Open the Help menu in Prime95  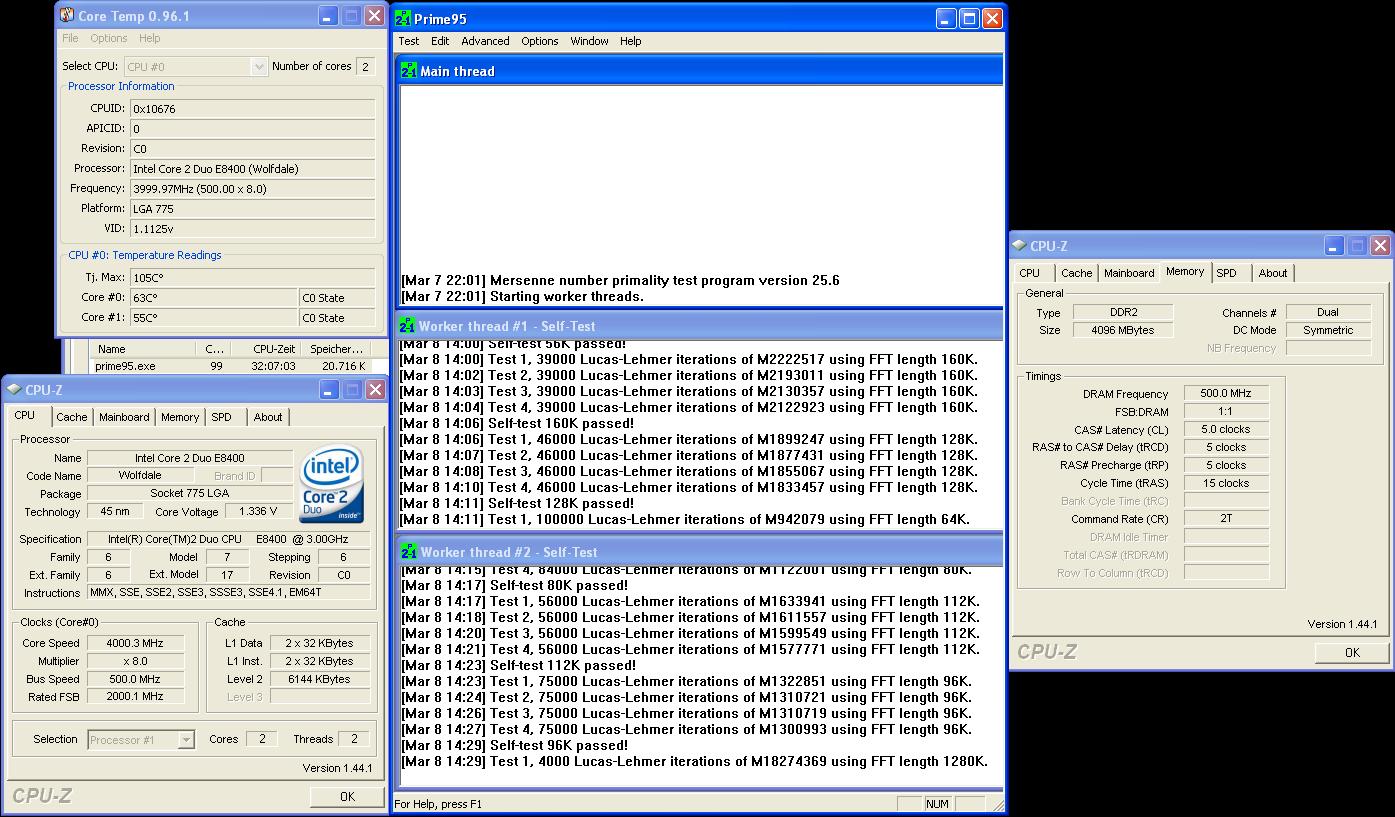pyautogui.click(x=630, y=41)
